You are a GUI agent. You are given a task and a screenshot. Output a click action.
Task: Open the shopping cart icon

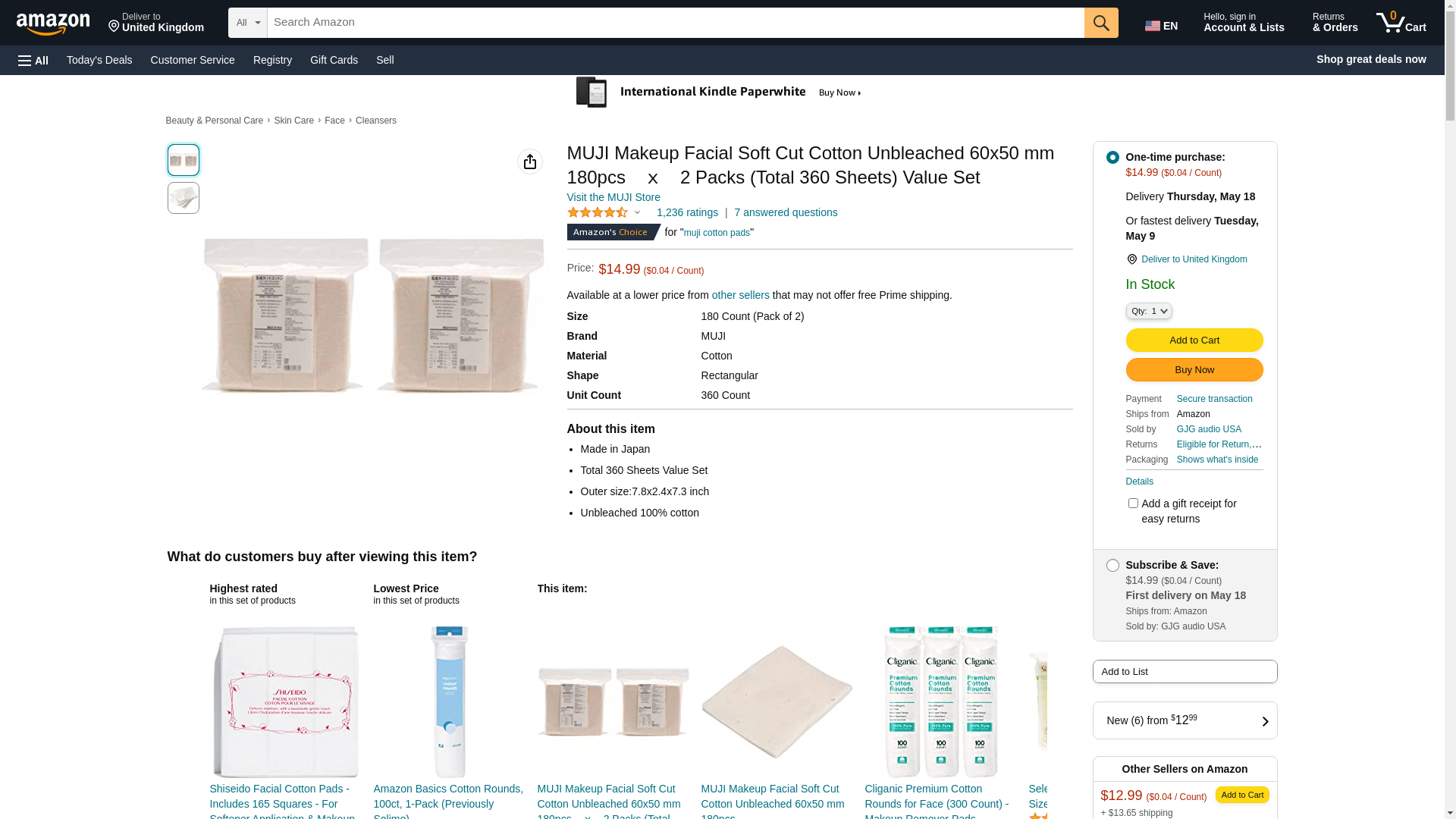[1401, 23]
